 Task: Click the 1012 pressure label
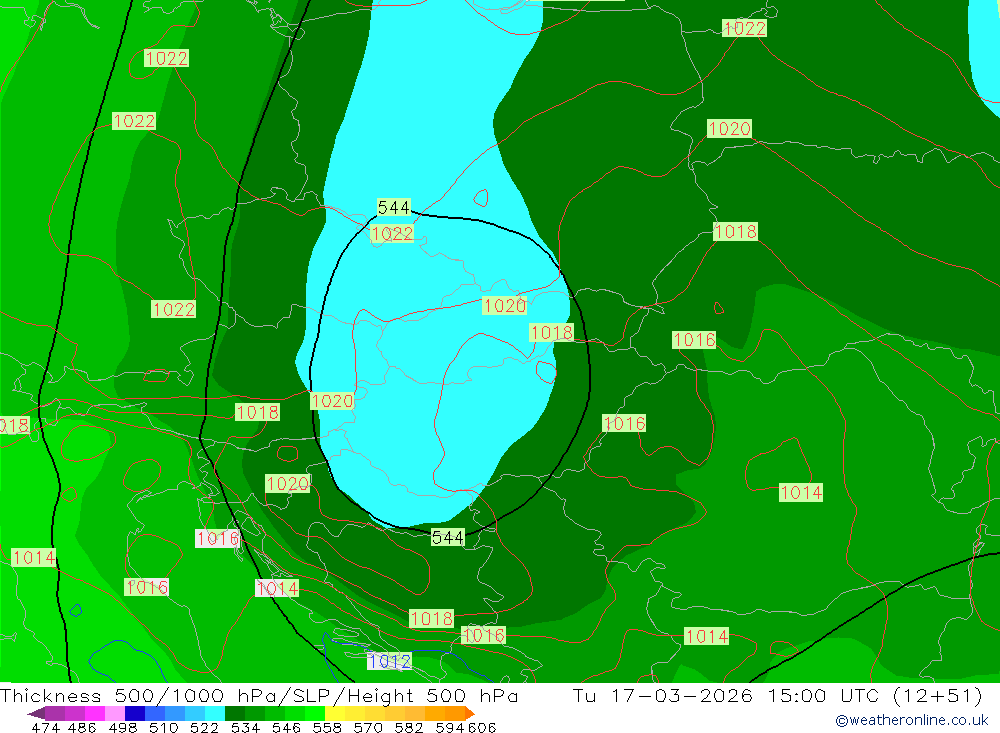point(389,661)
